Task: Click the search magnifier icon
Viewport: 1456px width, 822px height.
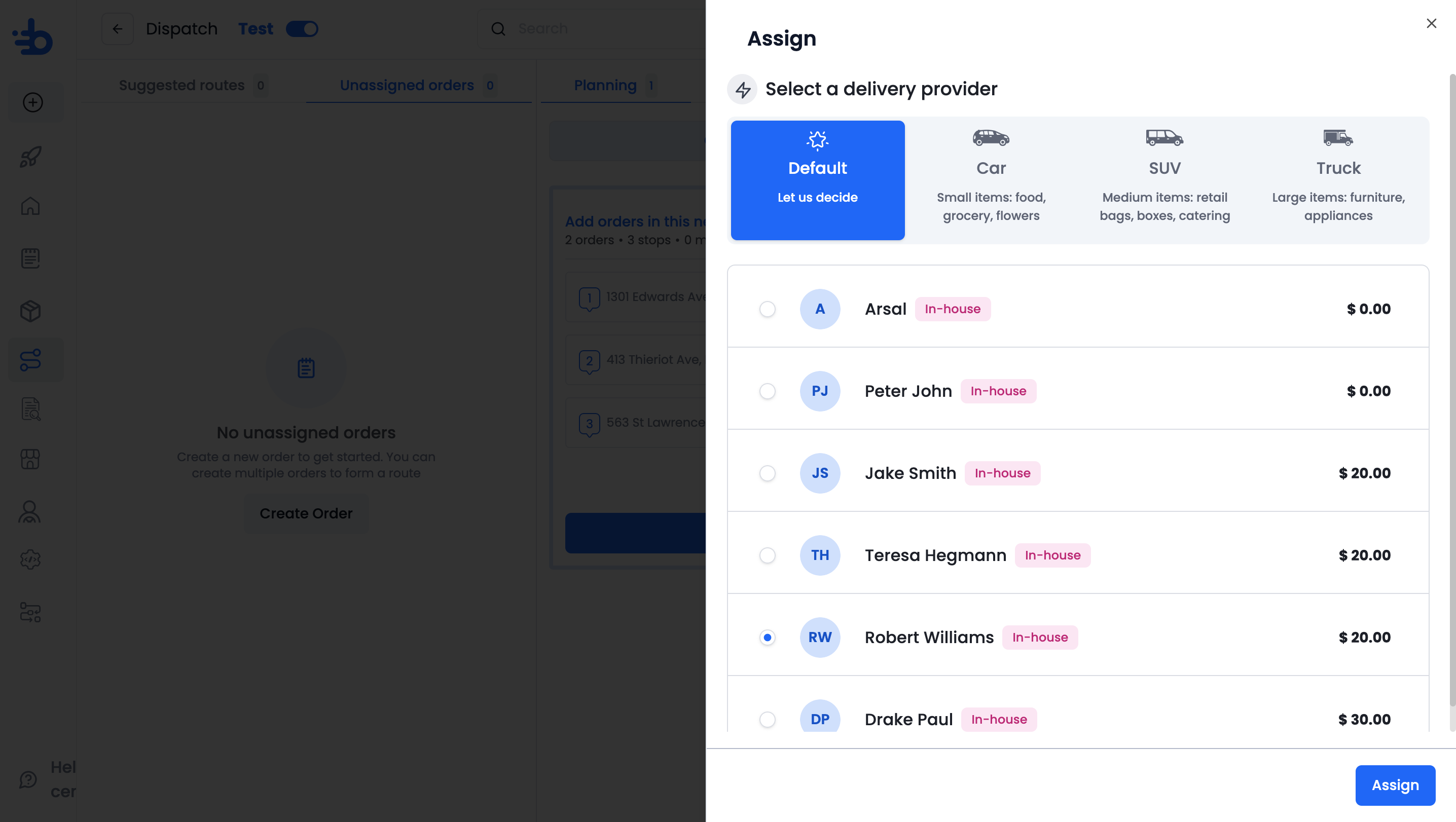Action: coord(498,29)
